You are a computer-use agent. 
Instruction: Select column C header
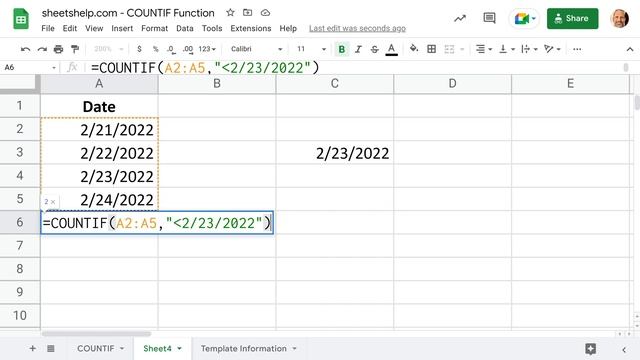(x=335, y=84)
